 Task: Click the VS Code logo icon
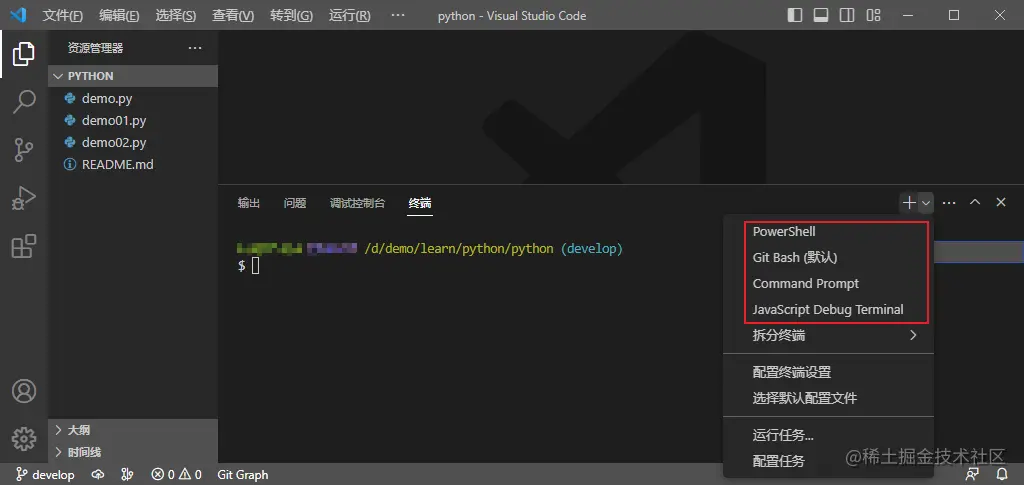click(18, 14)
